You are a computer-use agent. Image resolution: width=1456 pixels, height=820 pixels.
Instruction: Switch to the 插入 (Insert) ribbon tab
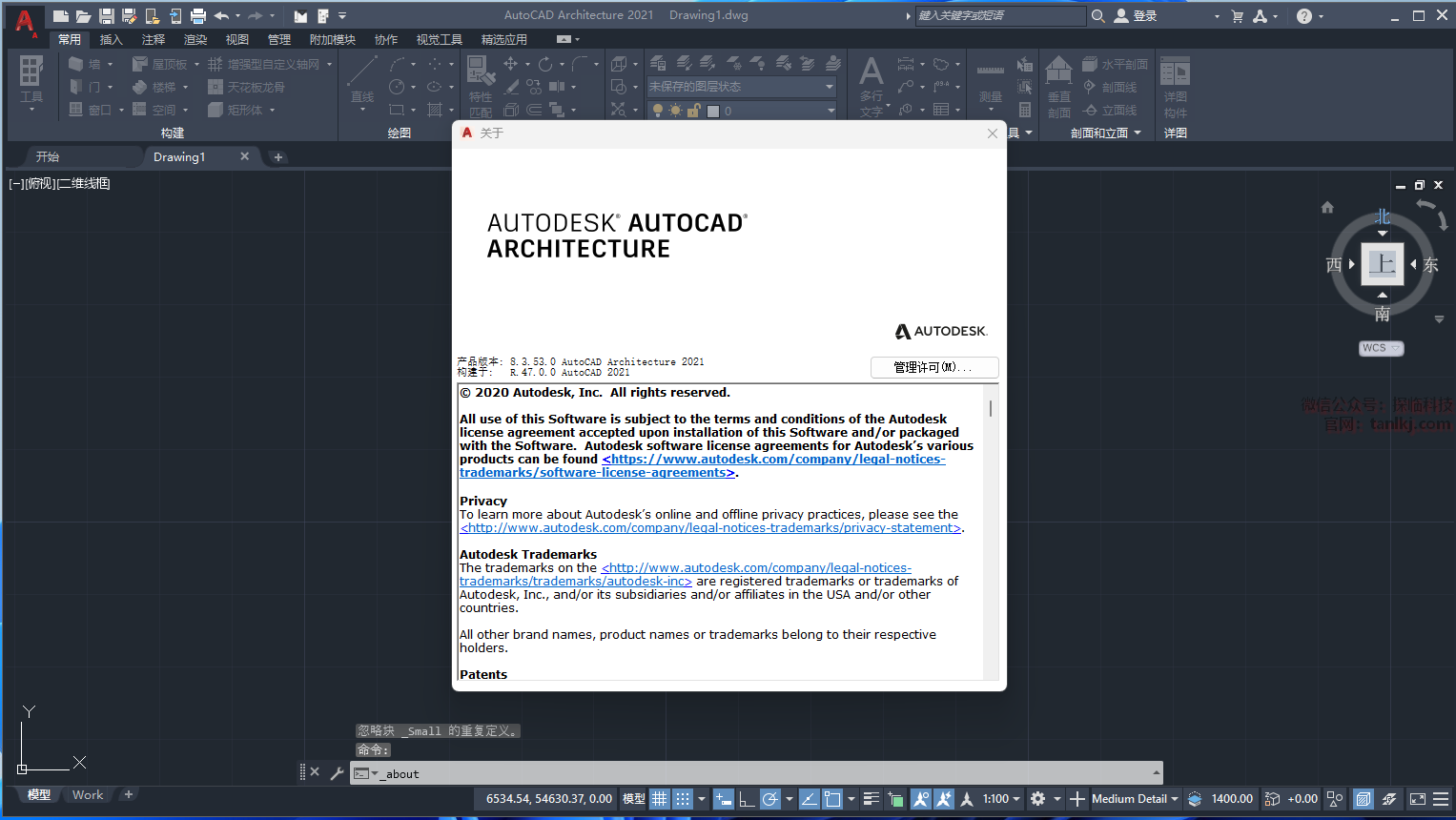(x=112, y=40)
